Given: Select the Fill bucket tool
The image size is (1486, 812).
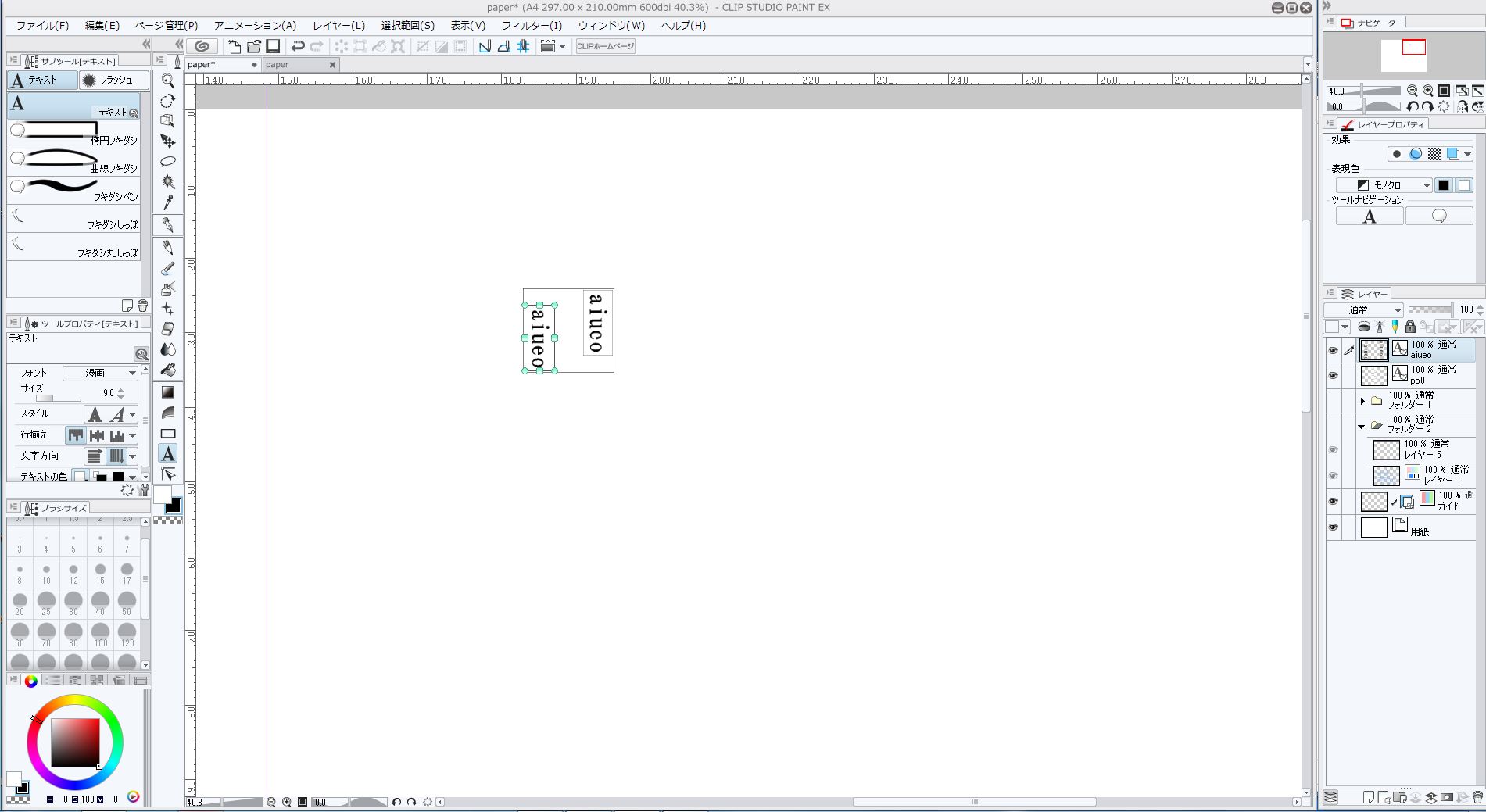Looking at the screenshot, I should click(167, 370).
